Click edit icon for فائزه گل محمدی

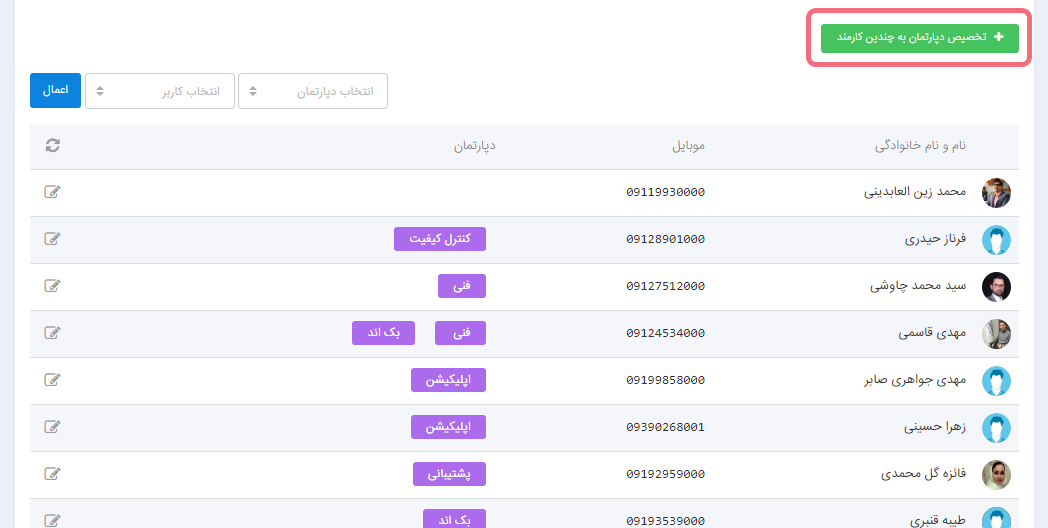point(53,474)
